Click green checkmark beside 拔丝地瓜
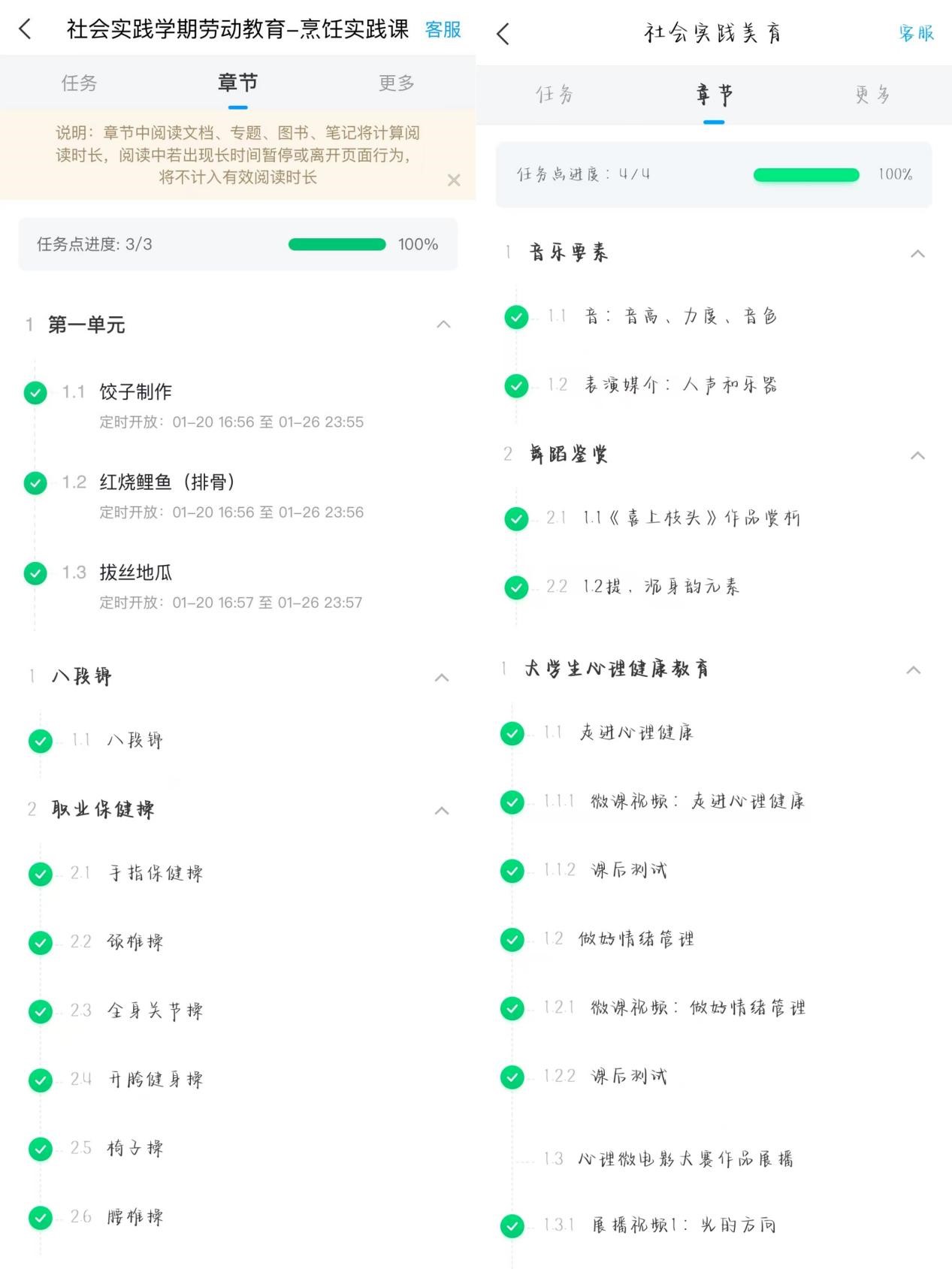Image resolution: width=952 pixels, height=1269 pixels. click(35, 573)
